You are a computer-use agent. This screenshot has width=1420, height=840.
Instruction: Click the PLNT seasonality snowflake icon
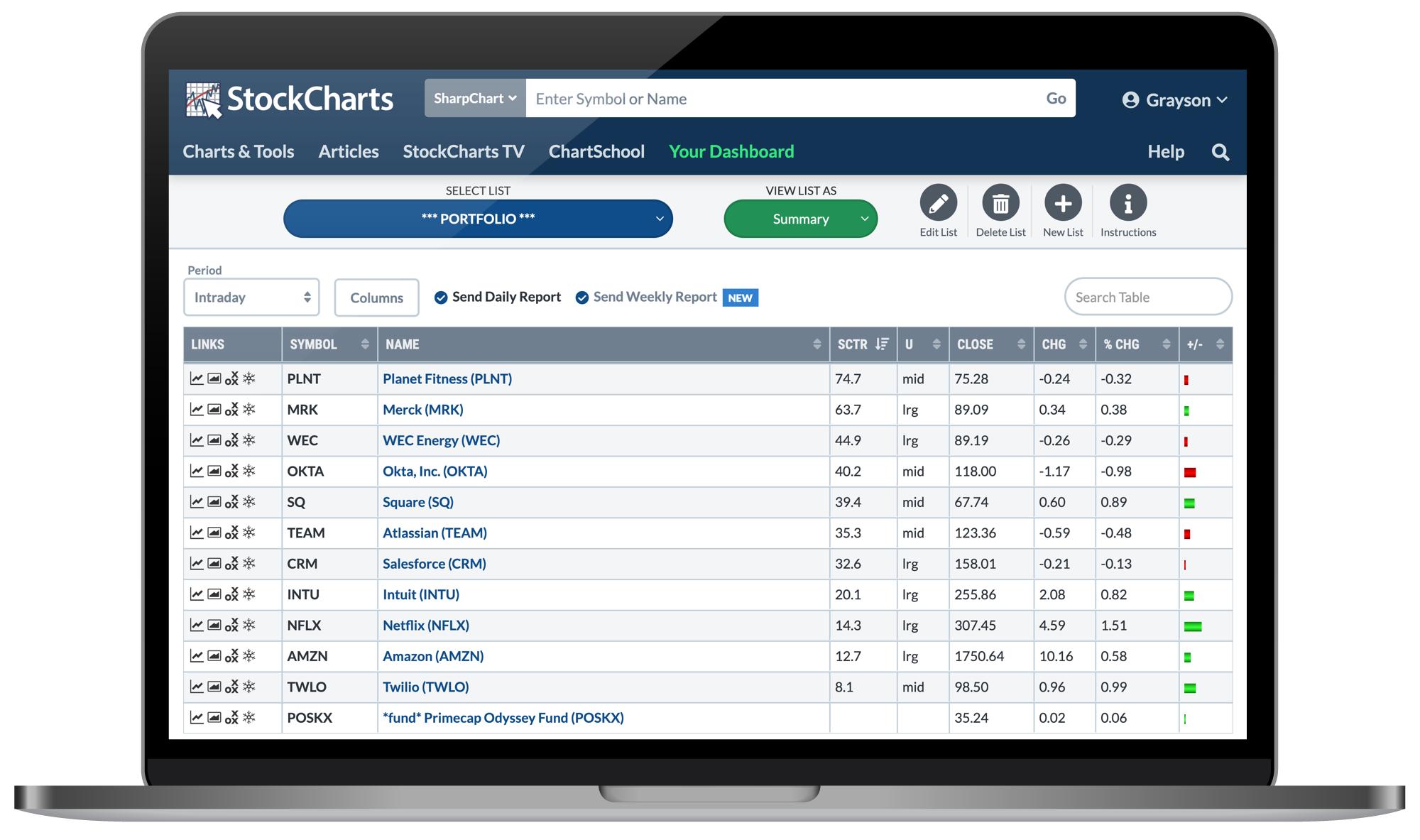pos(248,378)
